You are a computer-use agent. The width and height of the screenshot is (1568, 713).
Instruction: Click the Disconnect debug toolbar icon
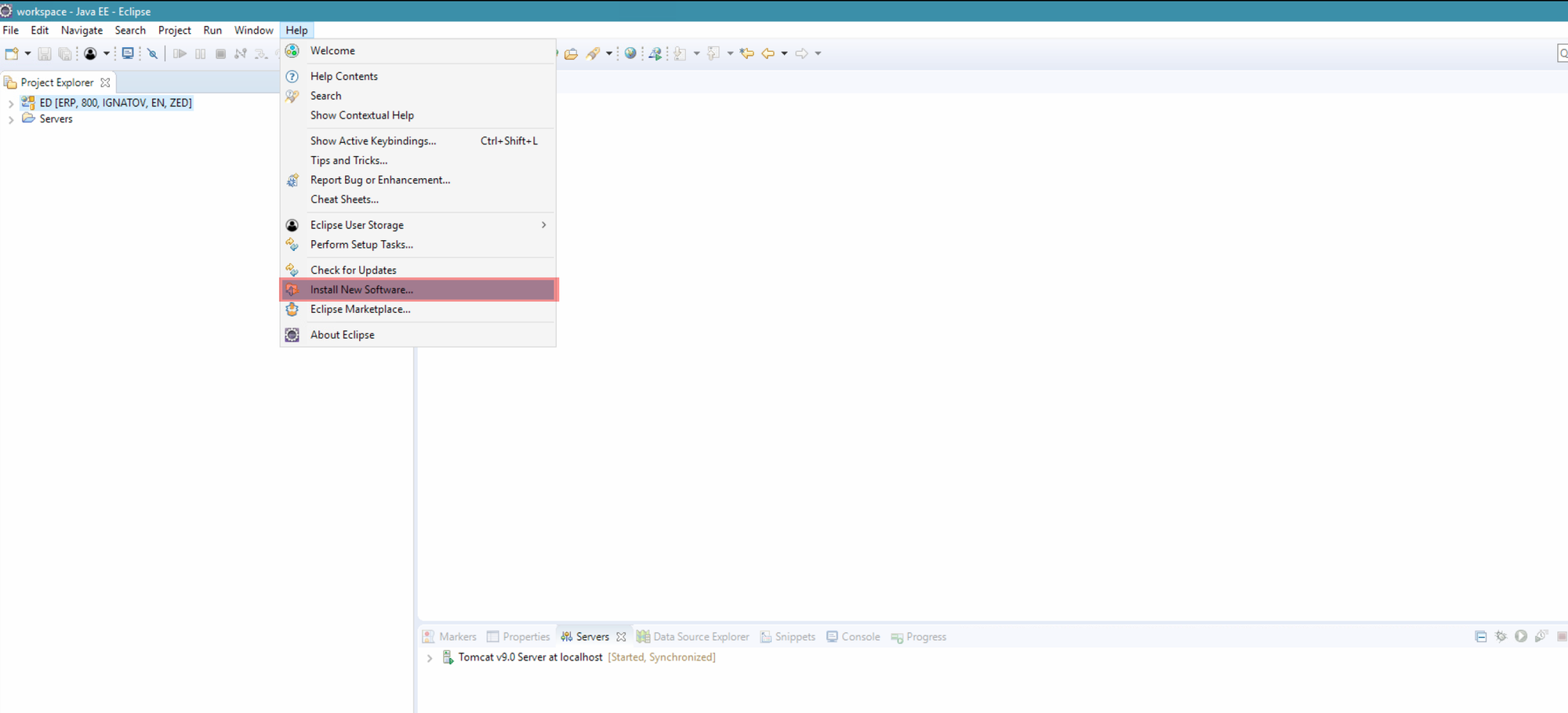click(241, 53)
